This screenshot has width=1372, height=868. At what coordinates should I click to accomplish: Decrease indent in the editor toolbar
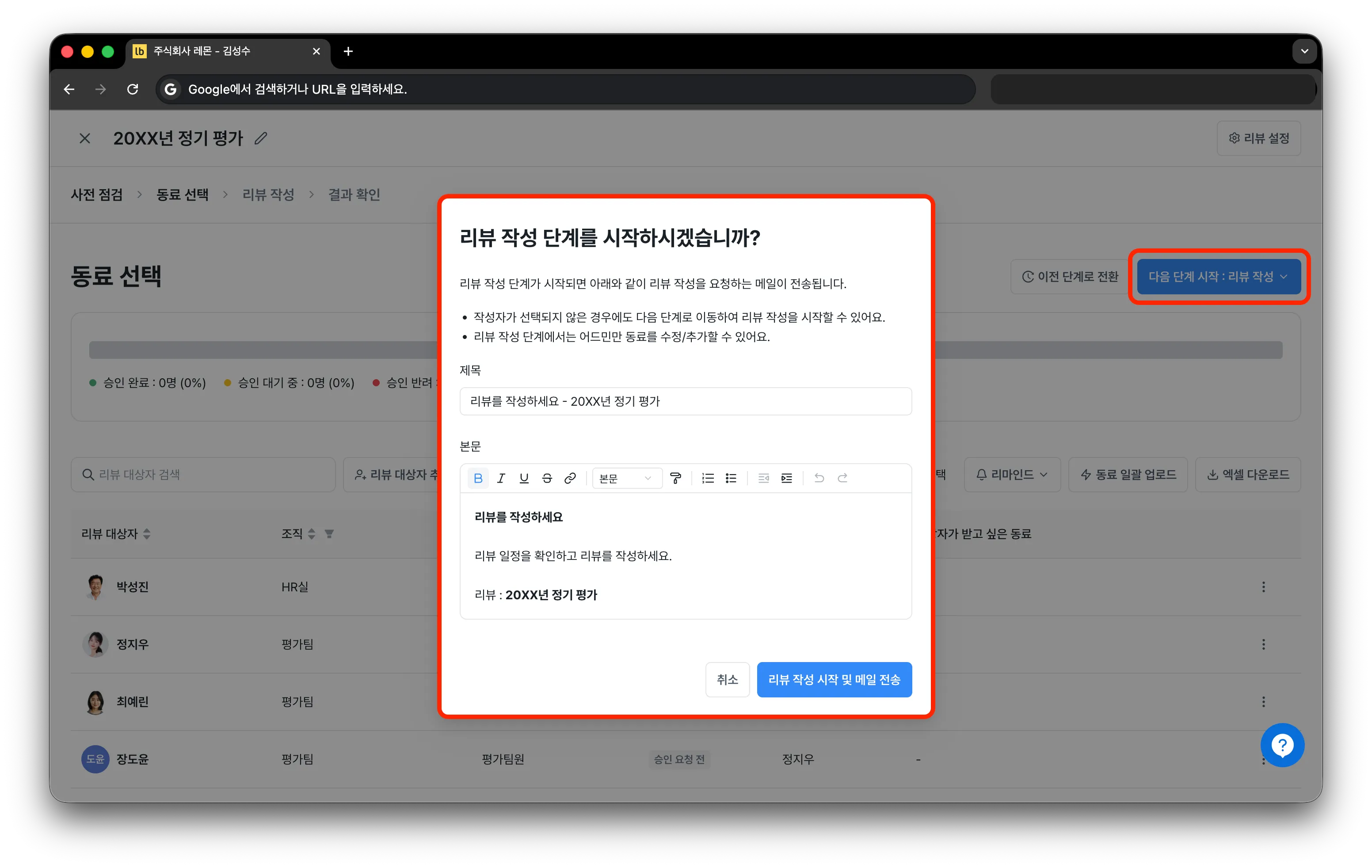(763, 478)
